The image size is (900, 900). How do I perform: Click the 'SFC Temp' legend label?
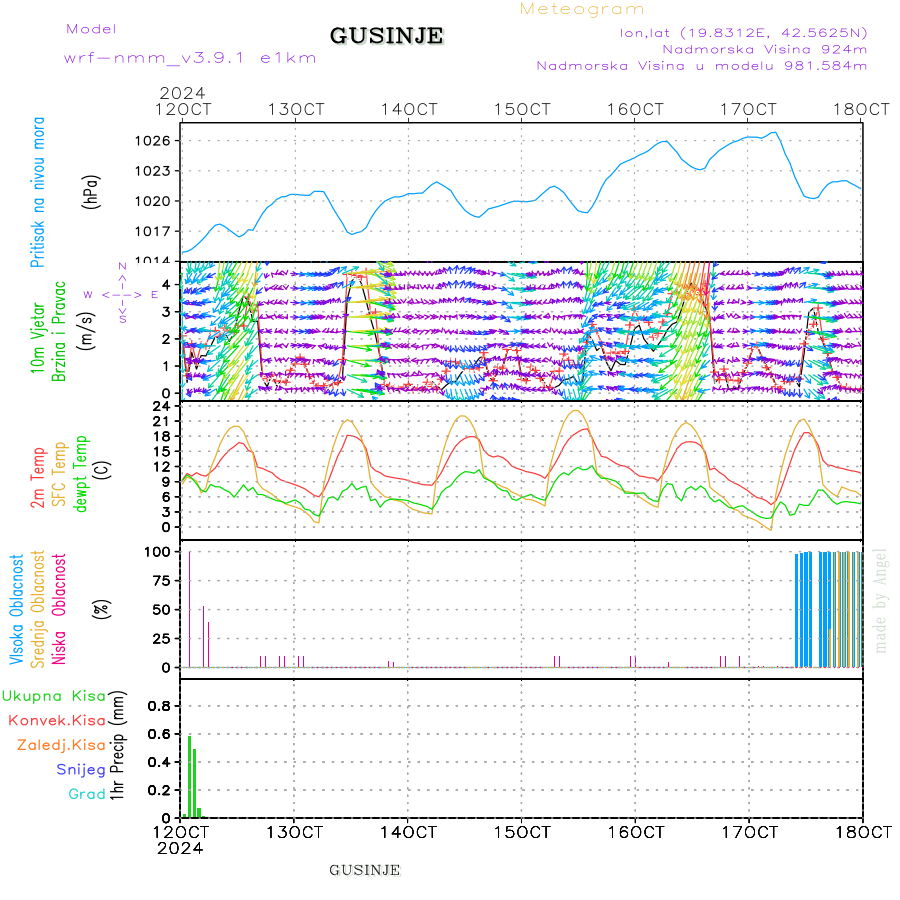point(59,474)
